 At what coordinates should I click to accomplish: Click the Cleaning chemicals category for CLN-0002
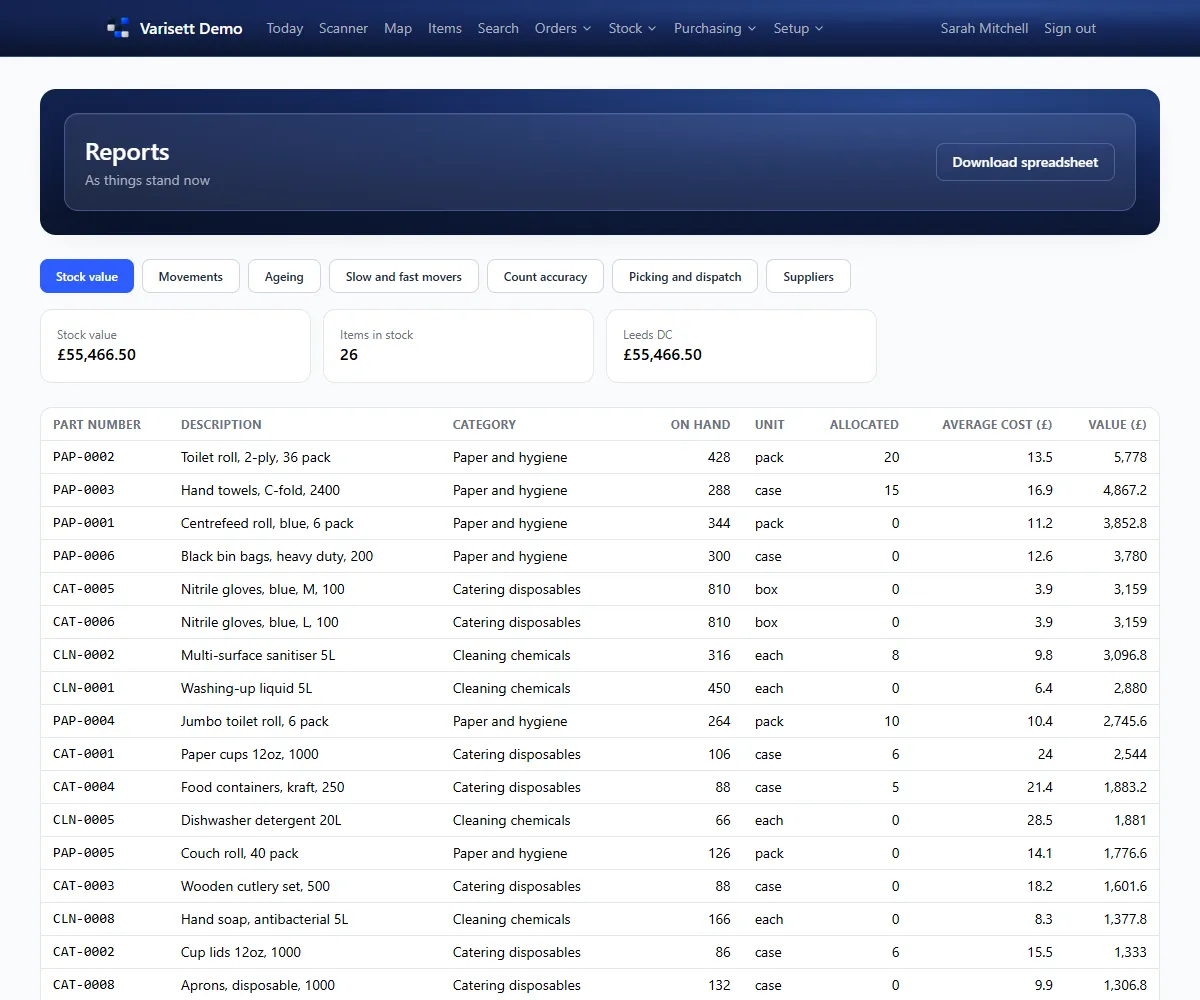(512, 655)
